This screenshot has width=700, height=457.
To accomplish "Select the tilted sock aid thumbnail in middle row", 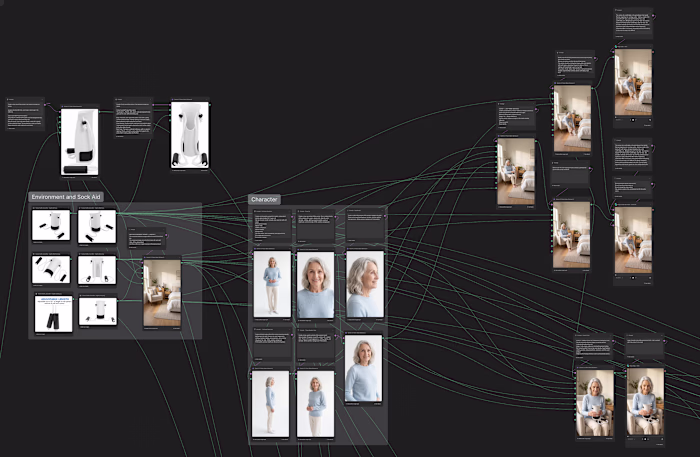I will click(51, 269).
